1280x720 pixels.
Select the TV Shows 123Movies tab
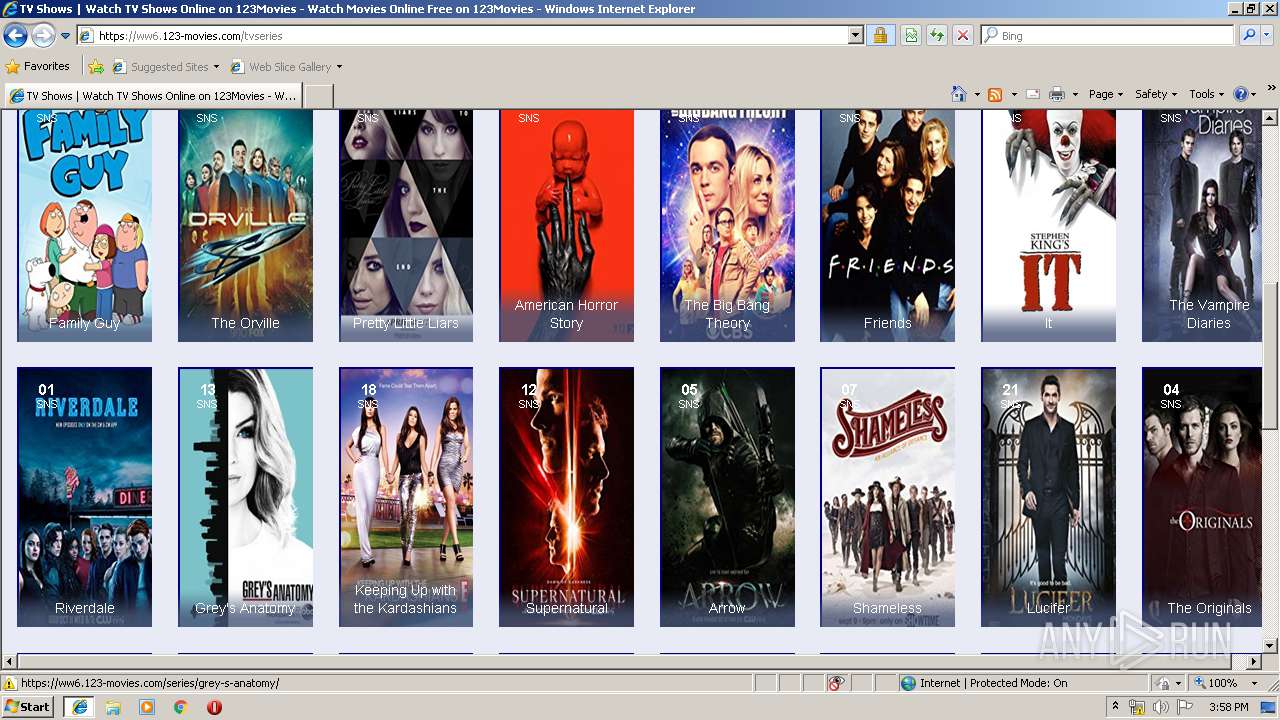[x=152, y=96]
